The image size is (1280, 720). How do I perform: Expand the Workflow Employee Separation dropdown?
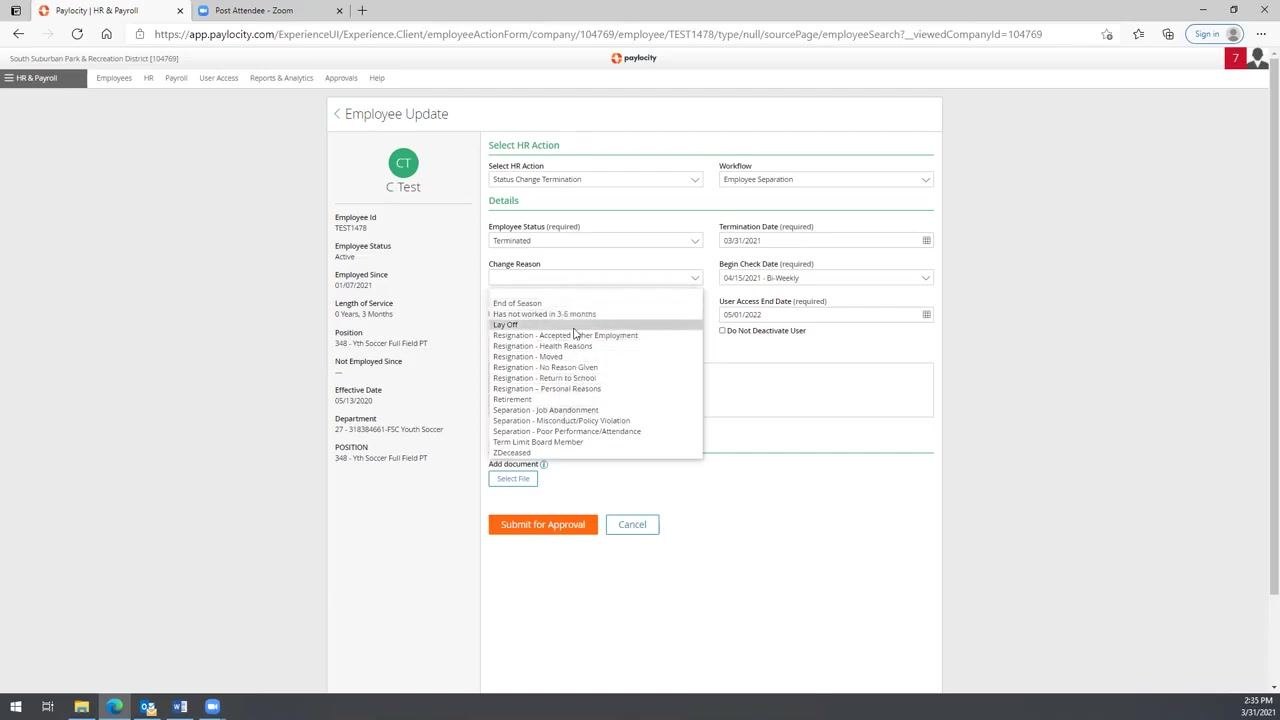(x=826, y=180)
